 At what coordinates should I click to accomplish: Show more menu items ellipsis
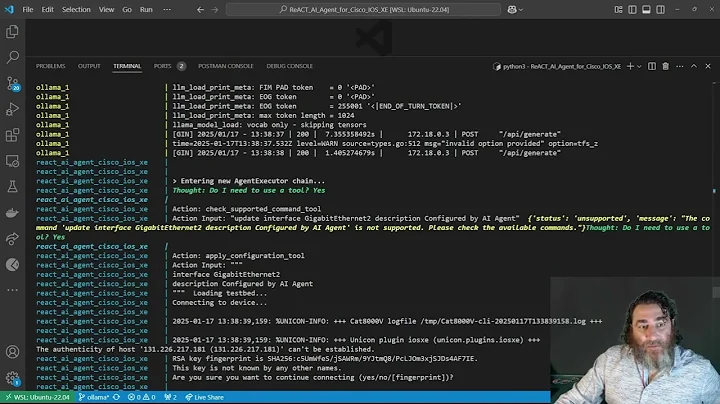pyautogui.click(x=167, y=9)
